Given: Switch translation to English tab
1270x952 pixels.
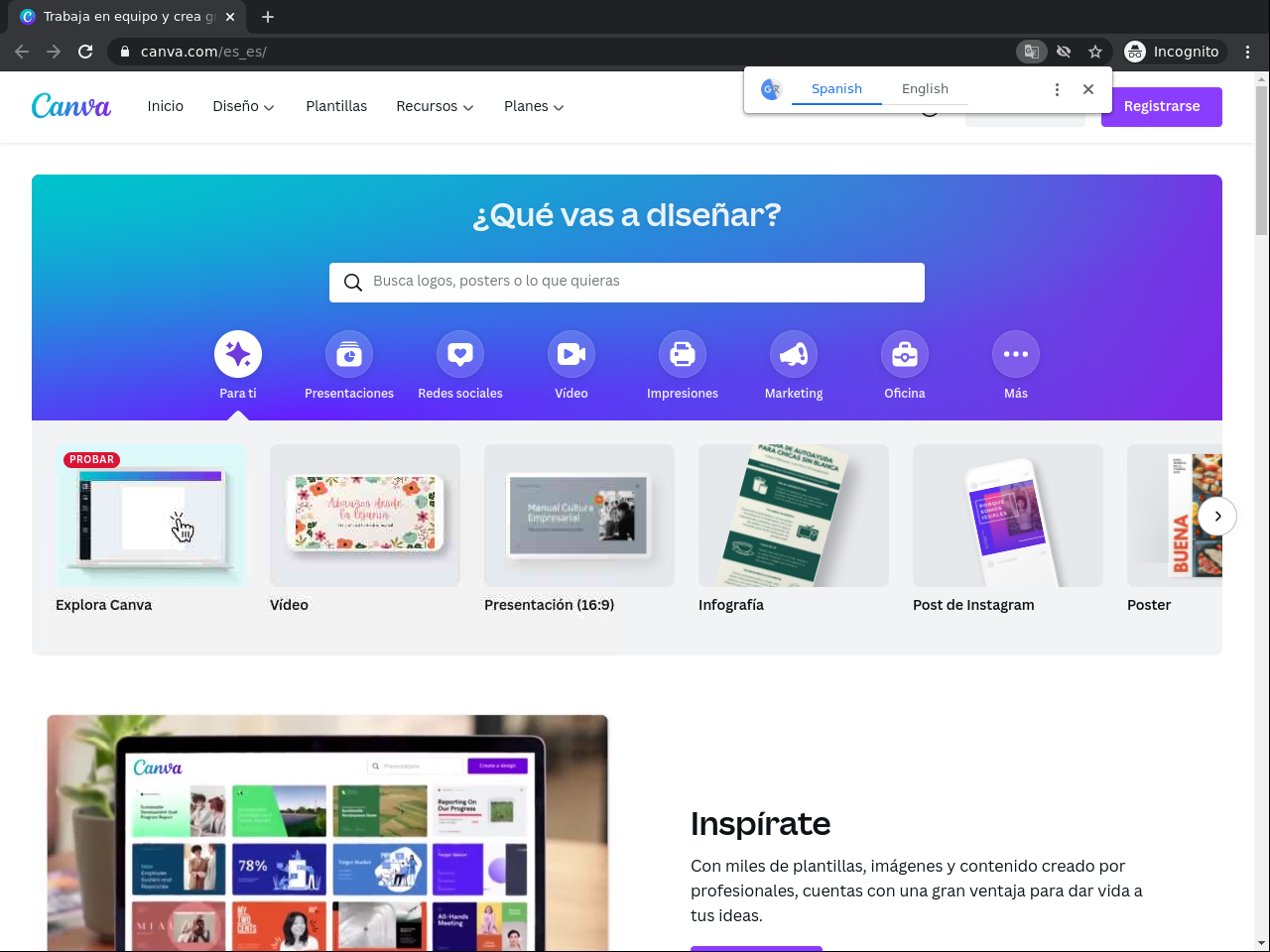Looking at the screenshot, I should (925, 89).
